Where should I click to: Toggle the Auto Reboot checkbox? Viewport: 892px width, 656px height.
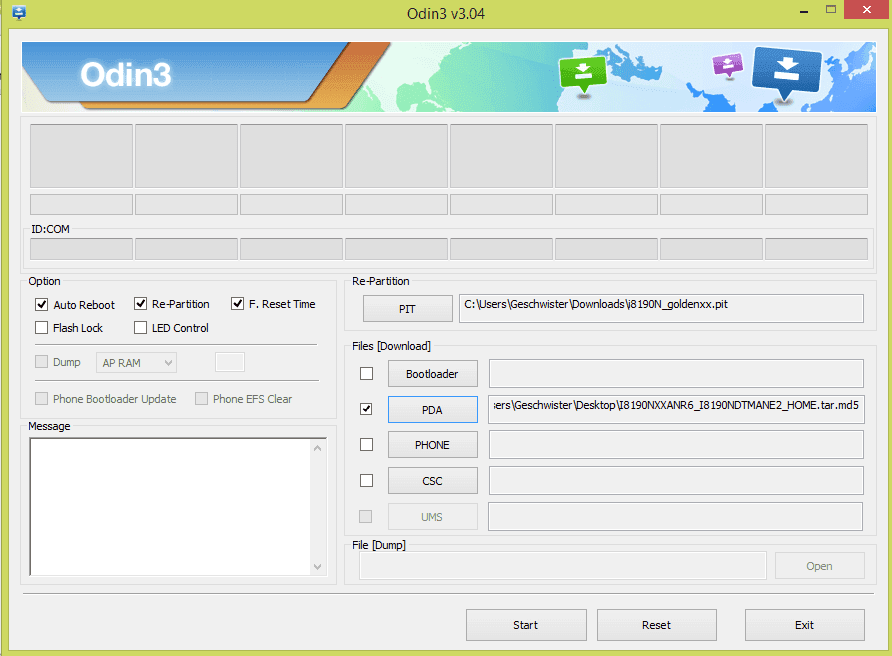[42, 304]
